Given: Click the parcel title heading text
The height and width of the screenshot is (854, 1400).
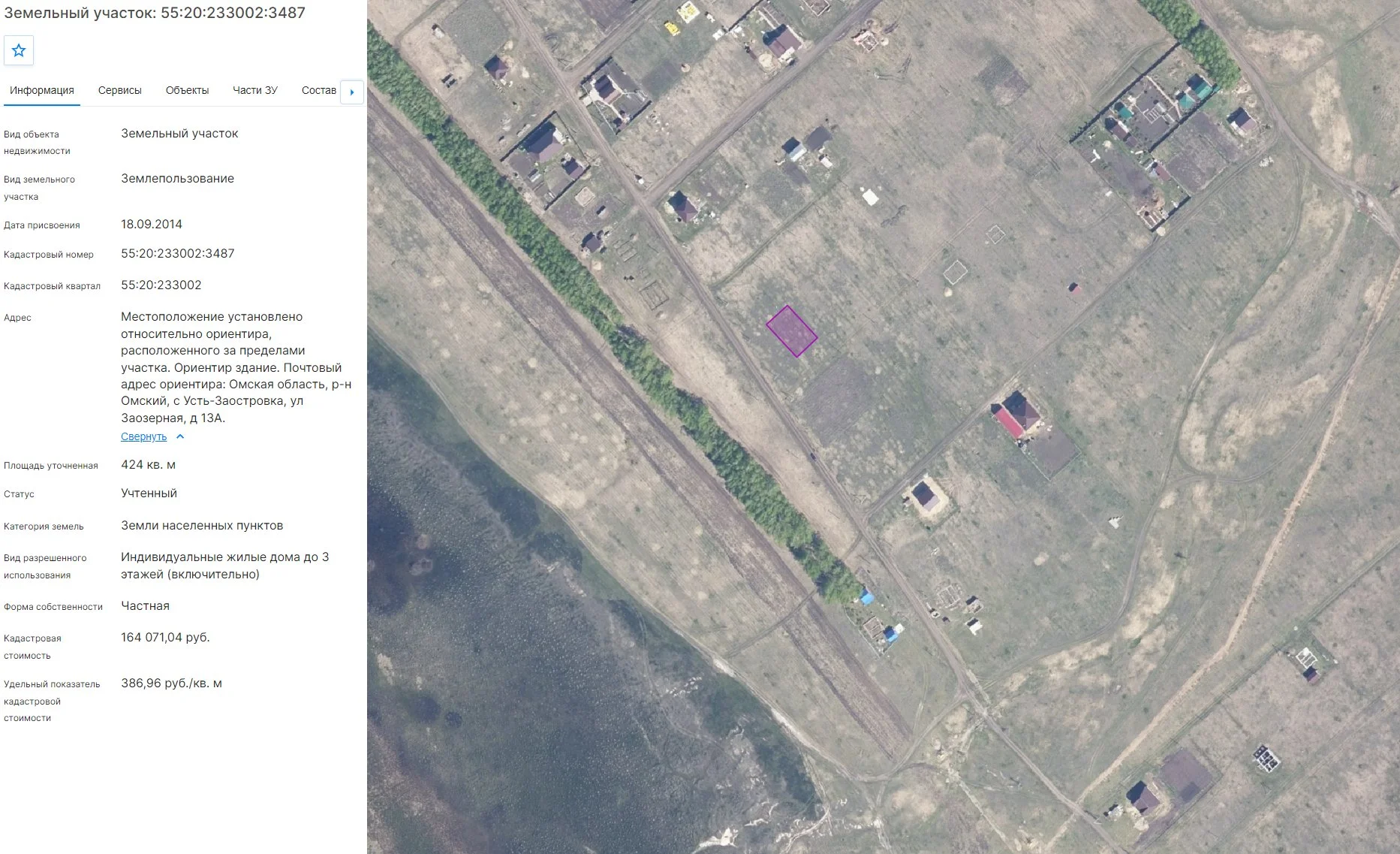Looking at the screenshot, I should 155,13.
